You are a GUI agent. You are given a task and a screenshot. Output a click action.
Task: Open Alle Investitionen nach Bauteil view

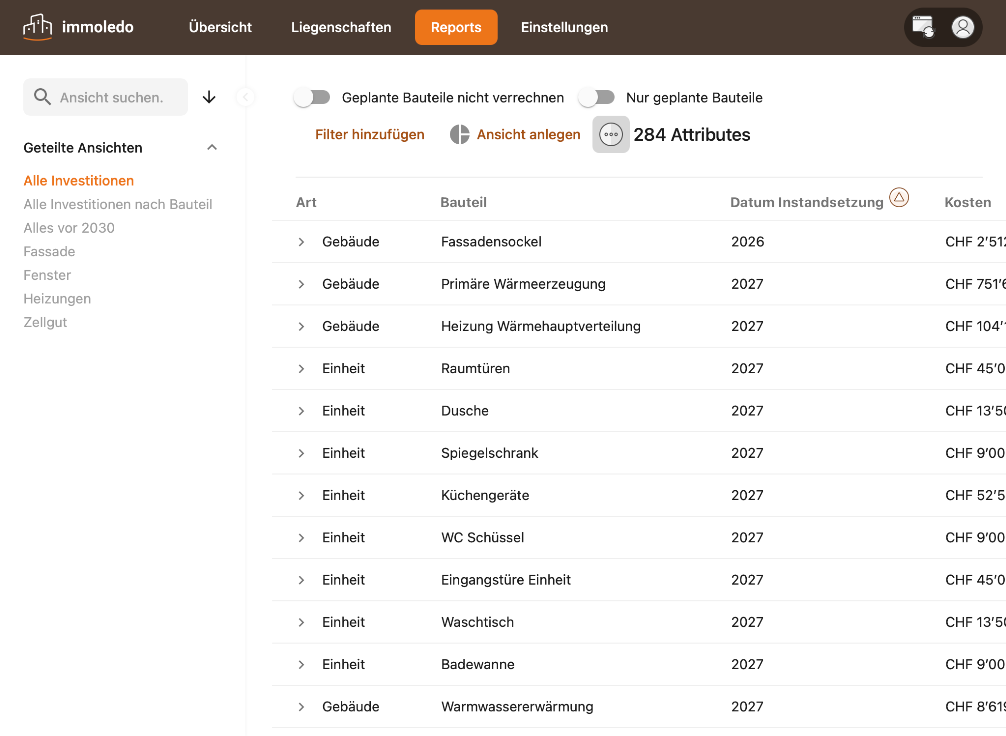click(118, 205)
